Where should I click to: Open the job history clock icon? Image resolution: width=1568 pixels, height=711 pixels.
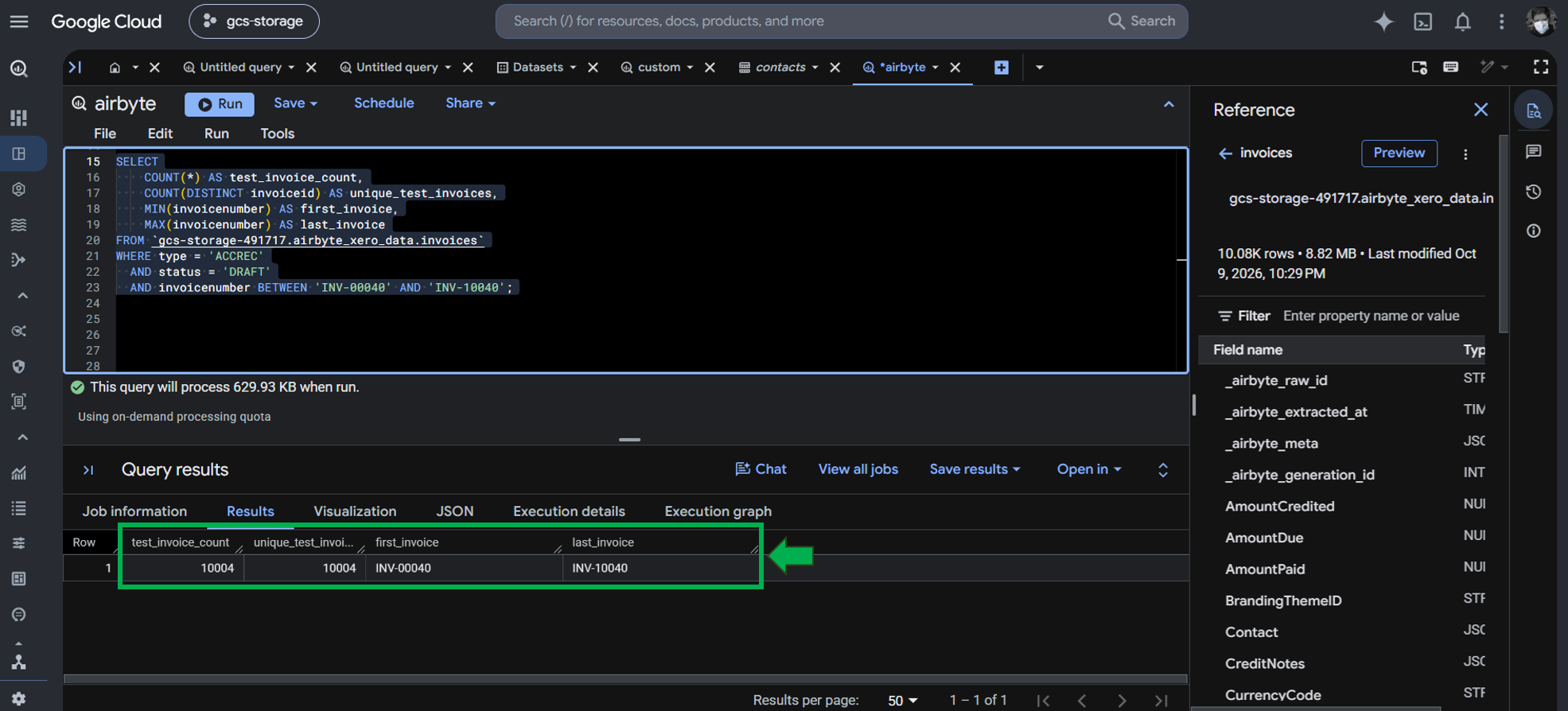coord(1534,192)
